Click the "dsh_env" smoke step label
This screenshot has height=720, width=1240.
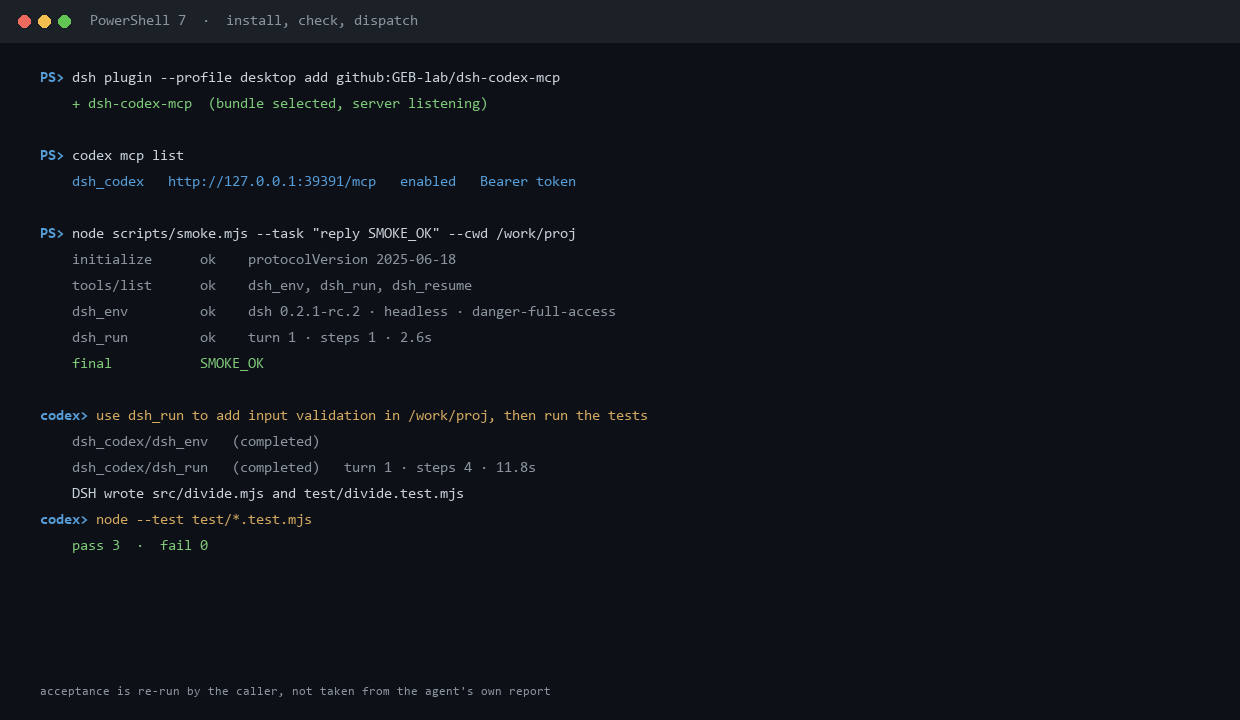100,312
